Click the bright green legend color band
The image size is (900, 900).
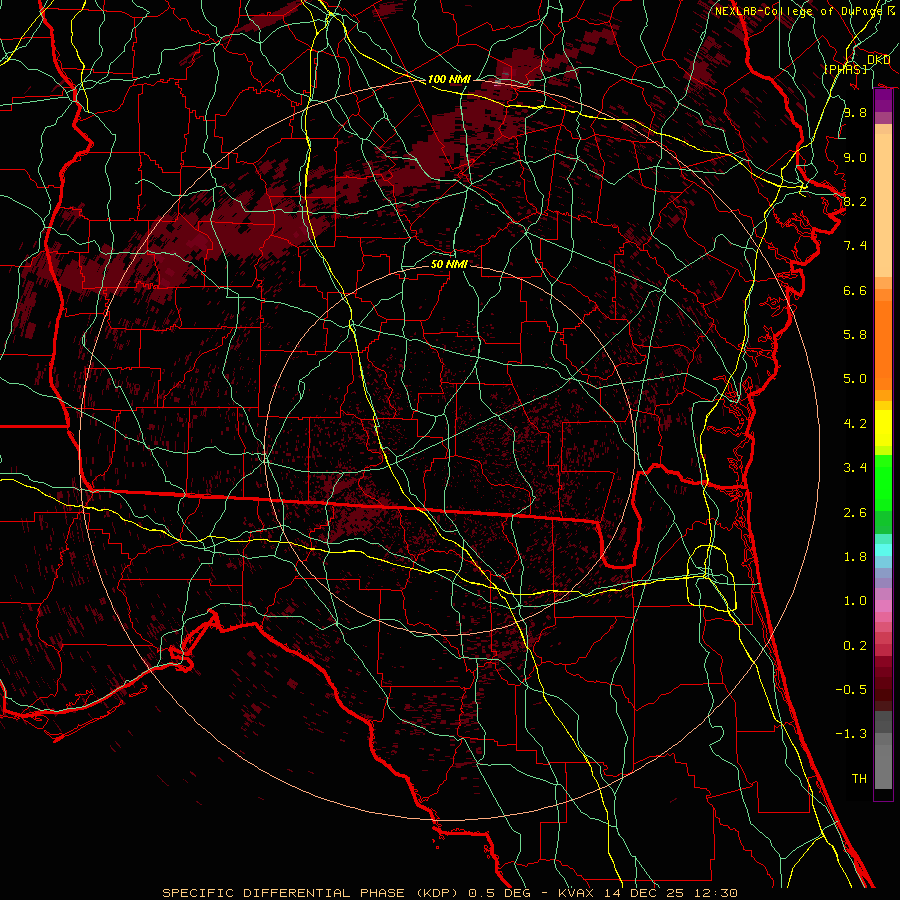point(883,480)
